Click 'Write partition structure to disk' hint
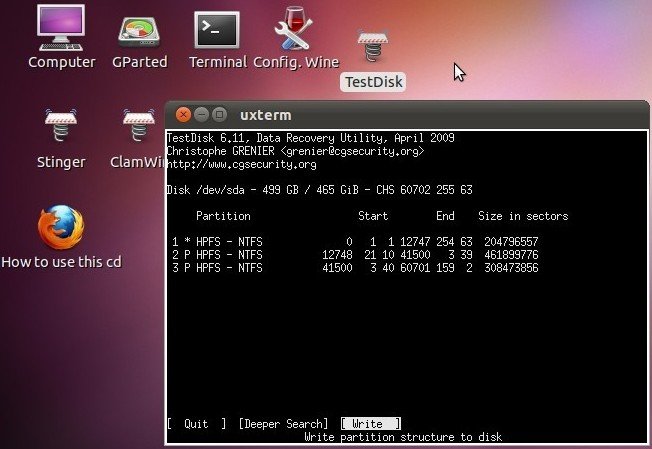The image size is (652, 449). tap(403, 437)
